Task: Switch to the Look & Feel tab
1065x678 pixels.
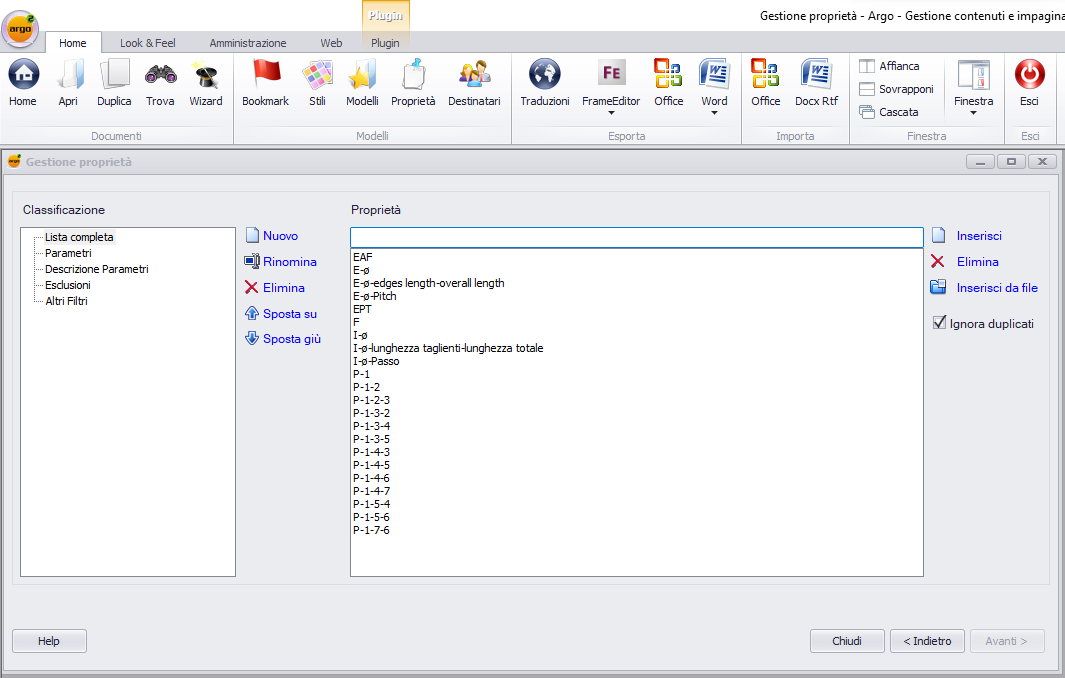Action: [147, 43]
